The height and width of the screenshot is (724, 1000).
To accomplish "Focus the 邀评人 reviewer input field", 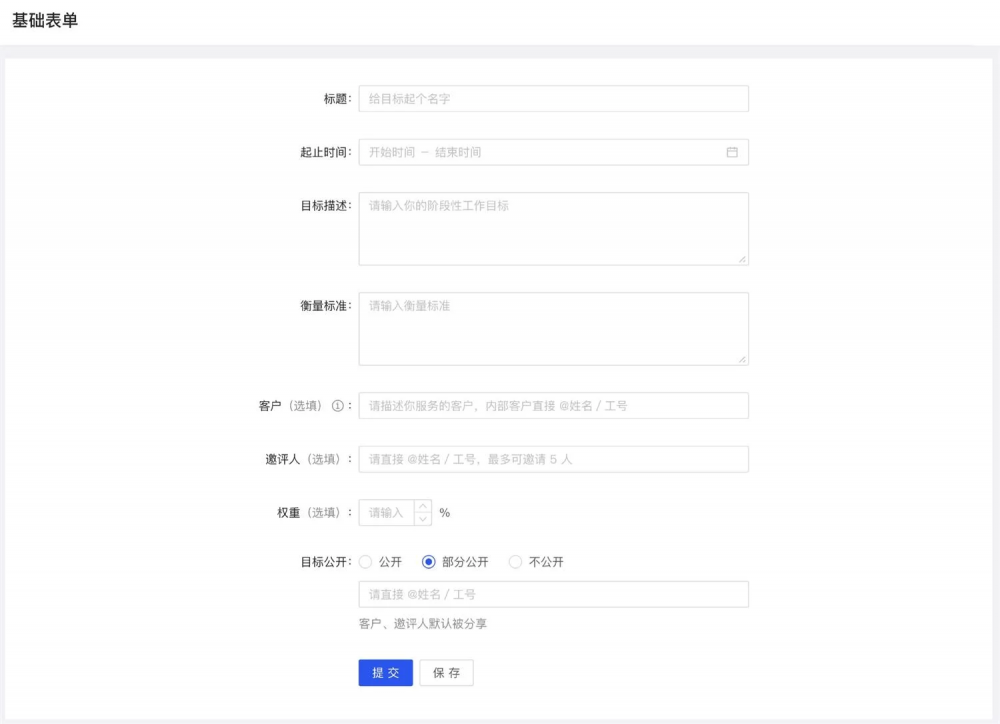I will (x=553, y=459).
